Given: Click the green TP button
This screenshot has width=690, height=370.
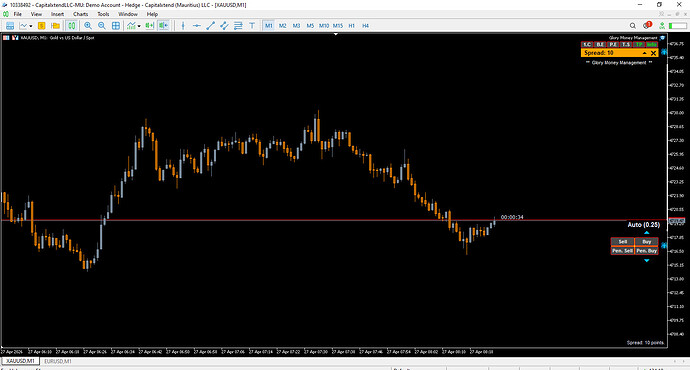Looking at the screenshot, I should [639, 44].
